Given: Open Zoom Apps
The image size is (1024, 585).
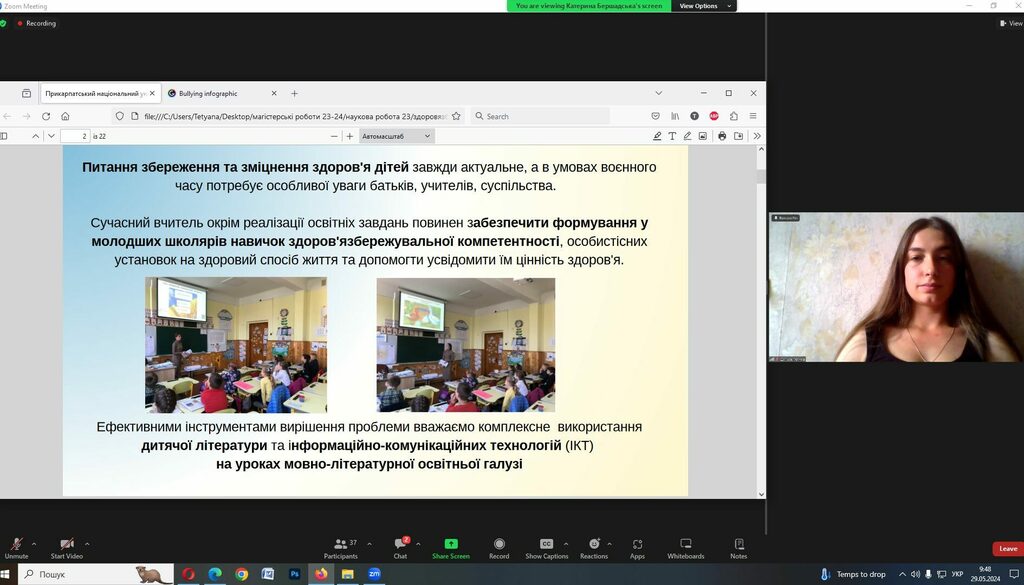Looking at the screenshot, I should click(x=637, y=546).
